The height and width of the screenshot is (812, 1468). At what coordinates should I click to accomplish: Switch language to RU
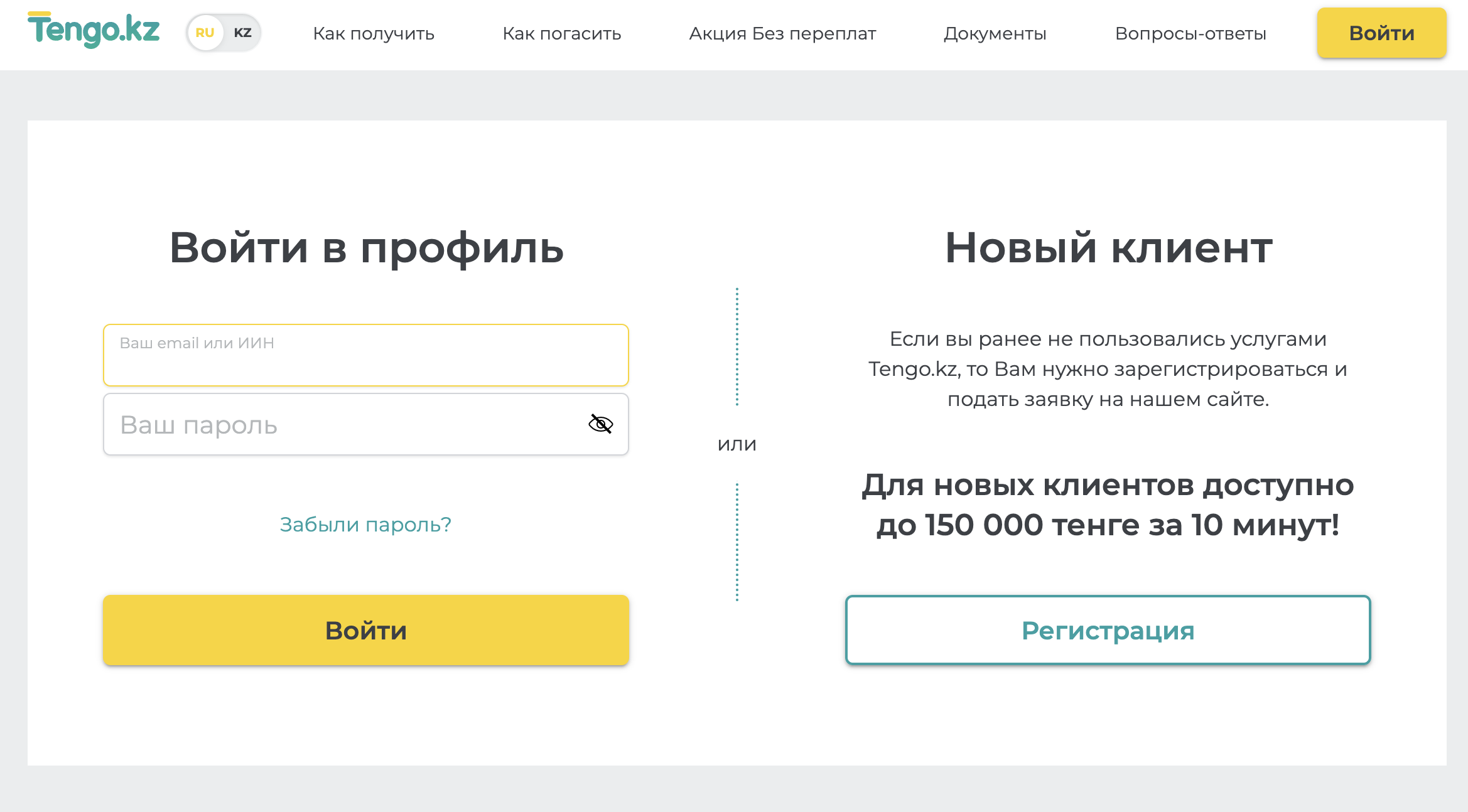205,33
